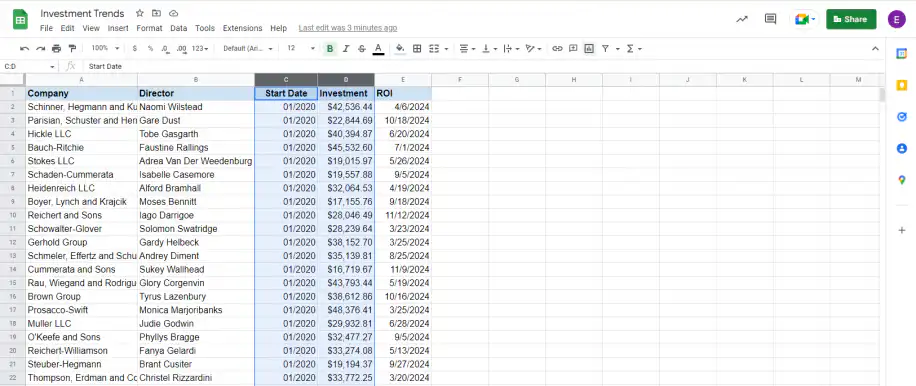This screenshot has width=916, height=386.
Task: Print the spreadsheet
Action: click(56, 48)
